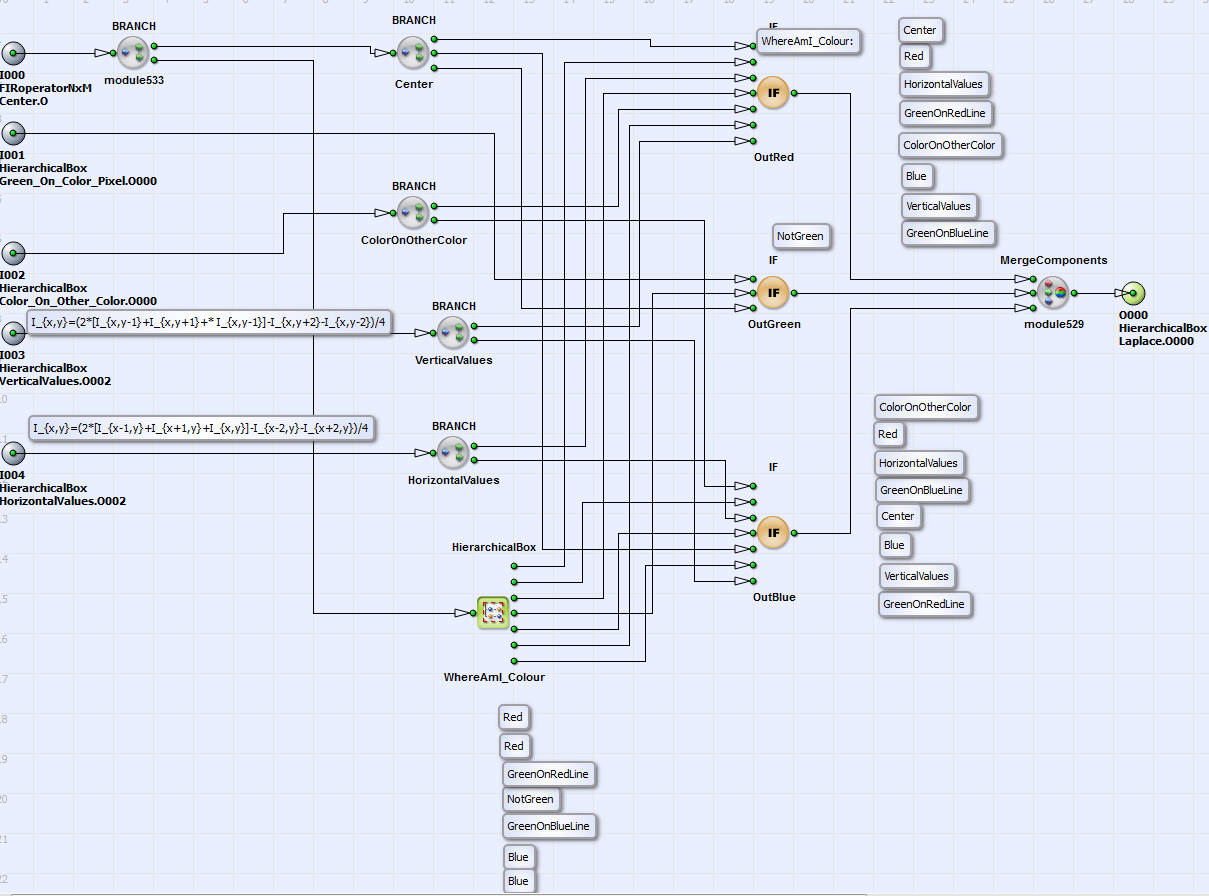The height and width of the screenshot is (896, 1209).
Task: Click the 'MergeComponents' title text
Action: 1054,260
